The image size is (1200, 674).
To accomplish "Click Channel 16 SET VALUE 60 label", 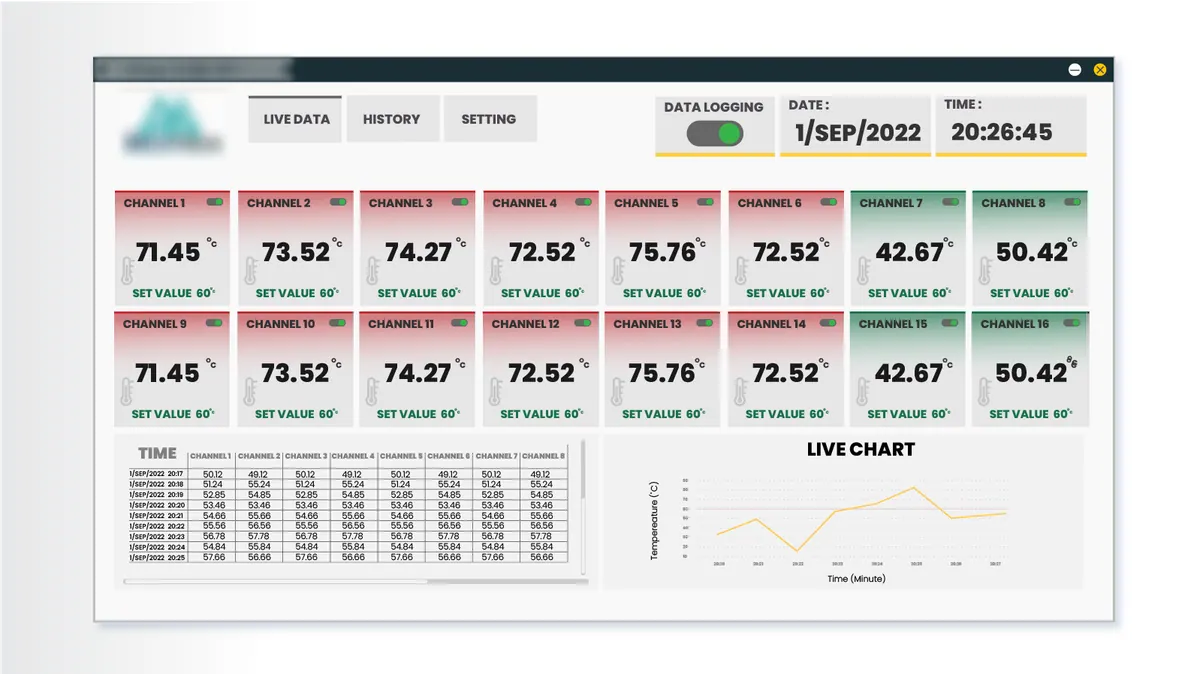I will coord(1031,414).
